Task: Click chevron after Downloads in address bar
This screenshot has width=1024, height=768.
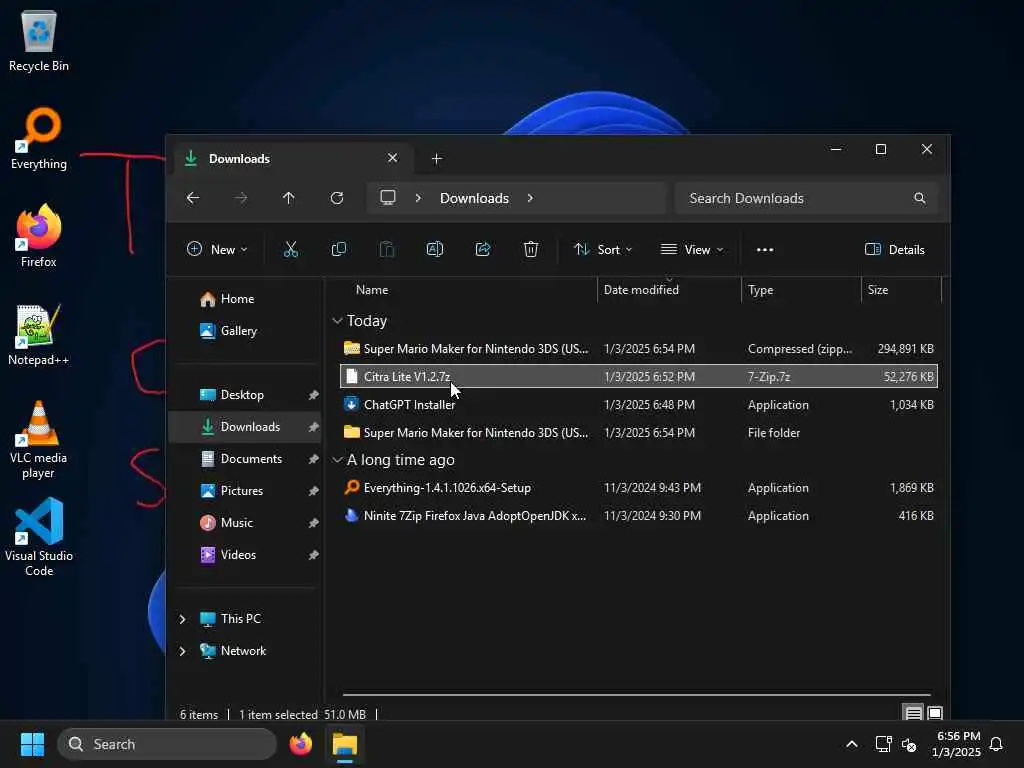Action: (x=530, y=198)
